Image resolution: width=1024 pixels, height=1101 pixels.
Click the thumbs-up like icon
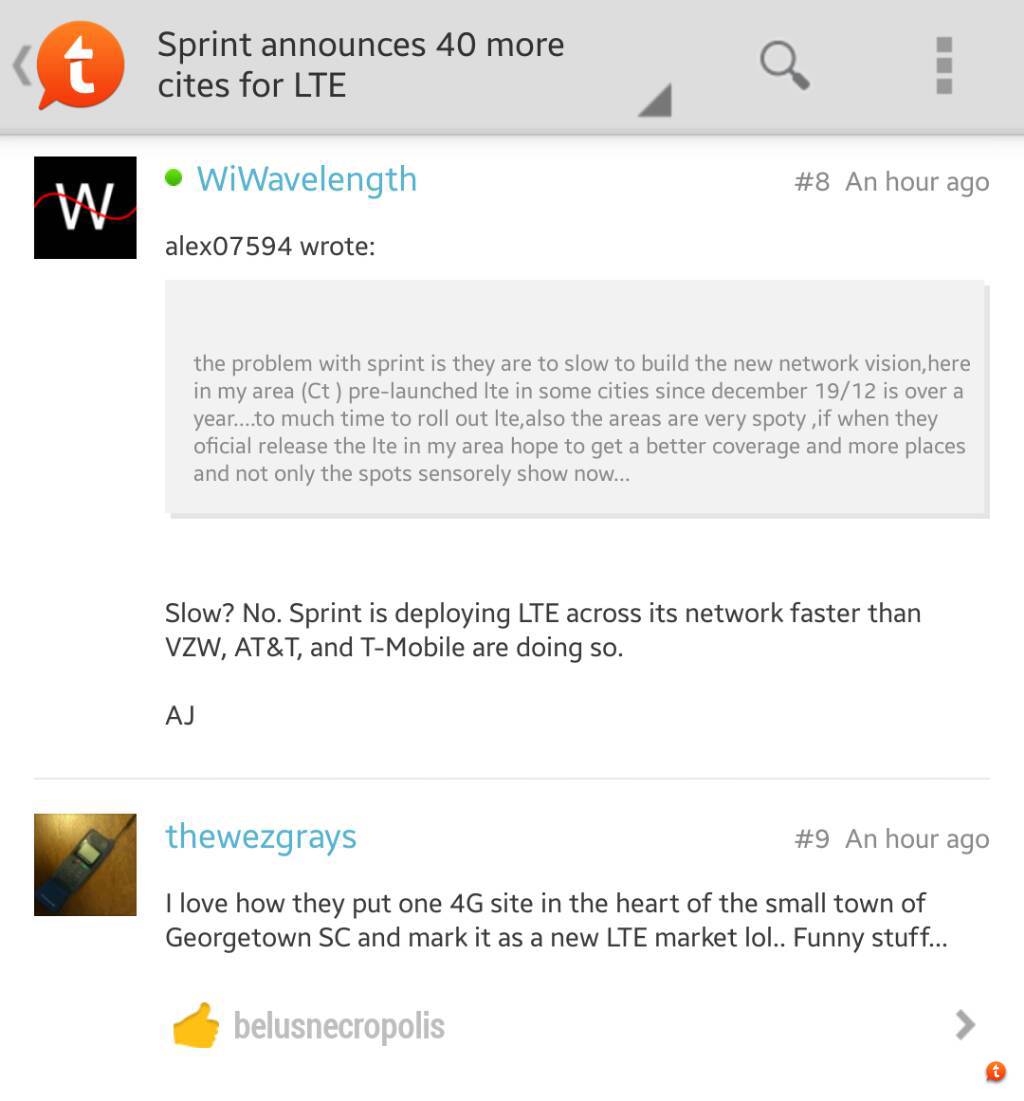pyautogui.click(x=196, y=1025)
